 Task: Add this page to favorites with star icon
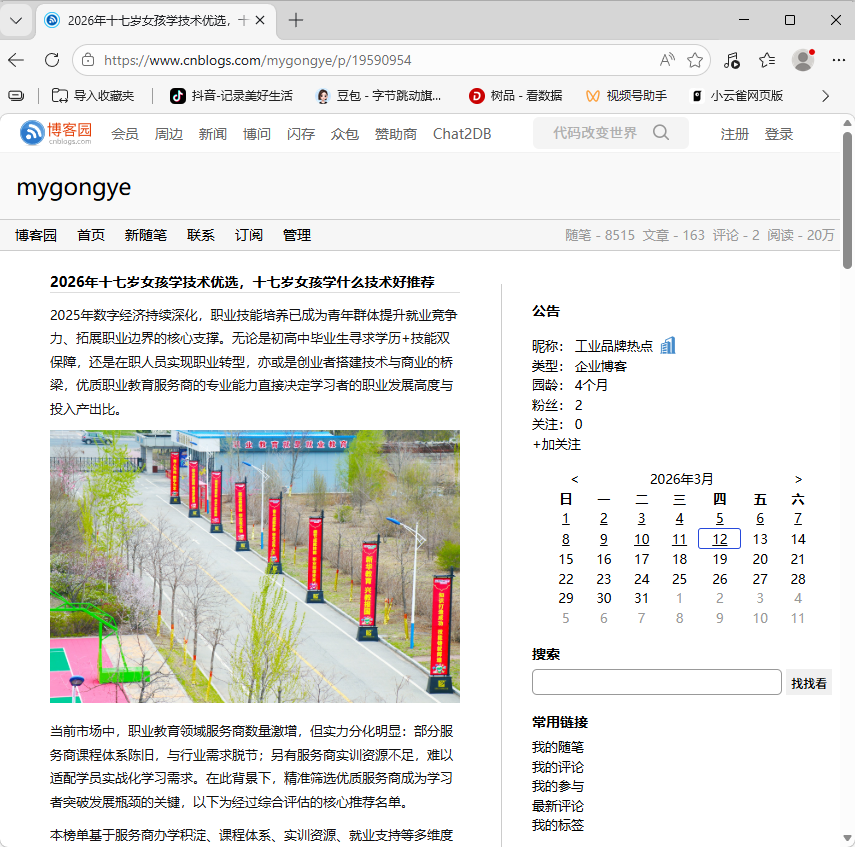pyautogui.click(x=695, y=60)
